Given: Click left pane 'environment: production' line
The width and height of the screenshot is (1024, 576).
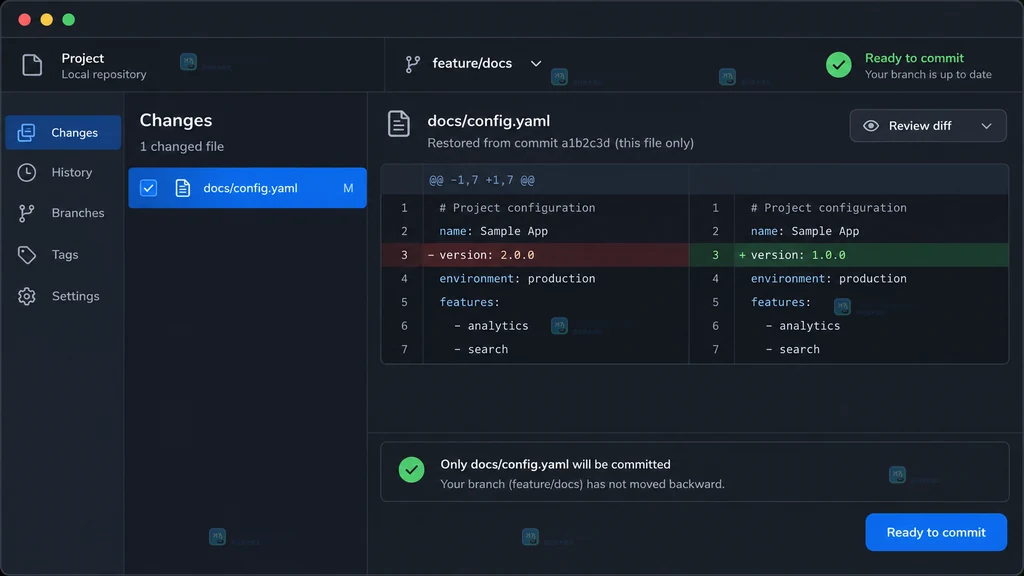Looking at the screenshot, I should [517, 279].
